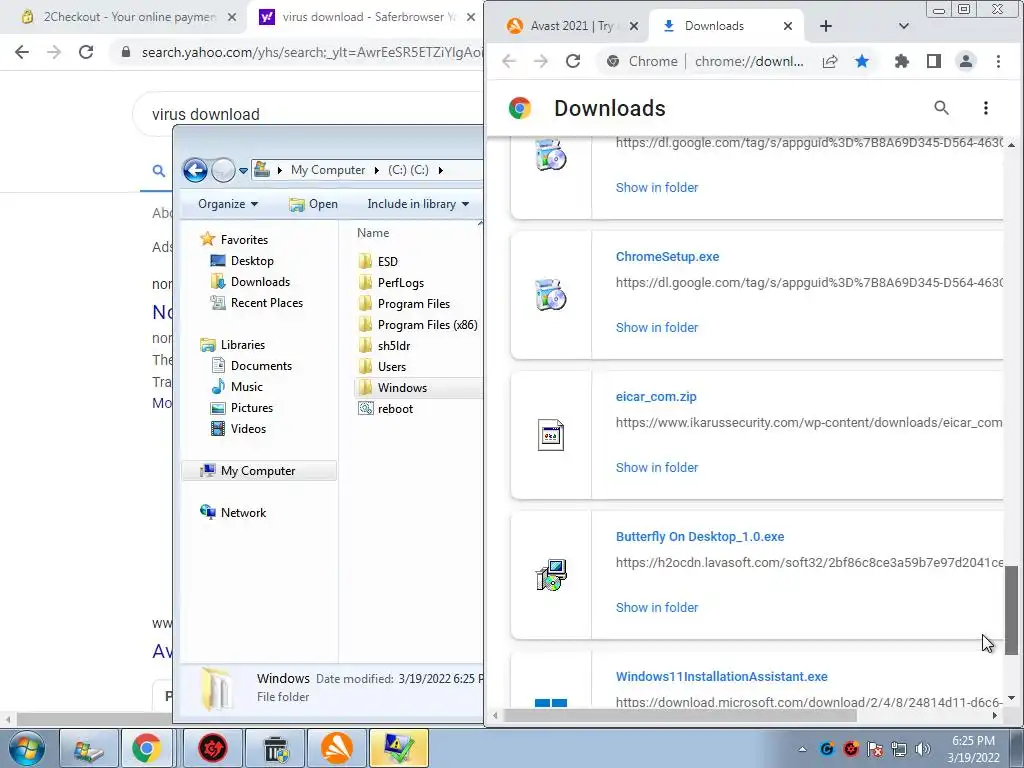The width and height of the screenshot is (1024, 768).
Task: Open Chrome's three-dot main menu
Action: (998, 61)
